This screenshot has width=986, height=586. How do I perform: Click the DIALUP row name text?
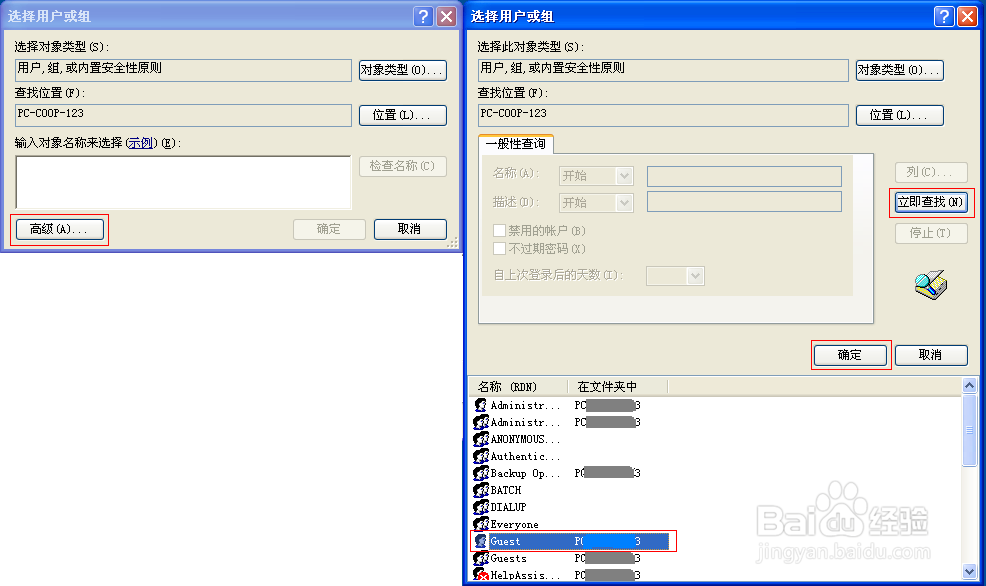click(x=508, y=507)
